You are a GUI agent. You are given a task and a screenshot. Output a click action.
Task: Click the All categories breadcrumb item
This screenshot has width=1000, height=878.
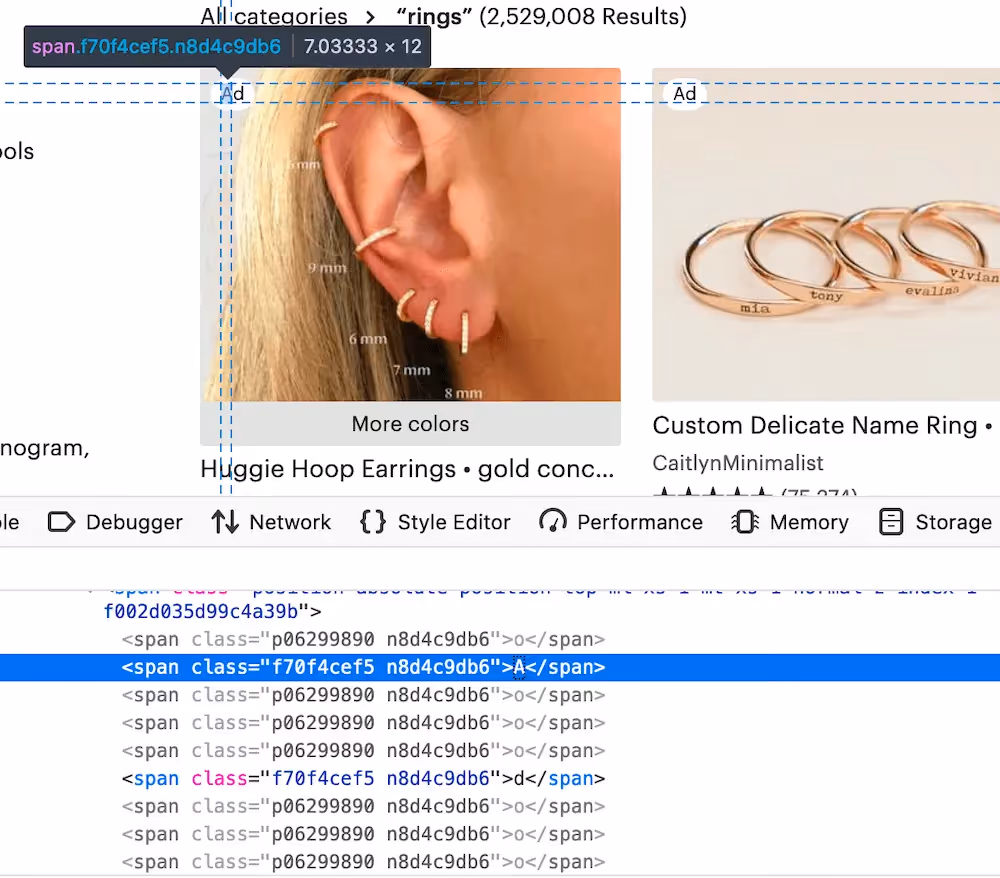click(x=274, y=16)
